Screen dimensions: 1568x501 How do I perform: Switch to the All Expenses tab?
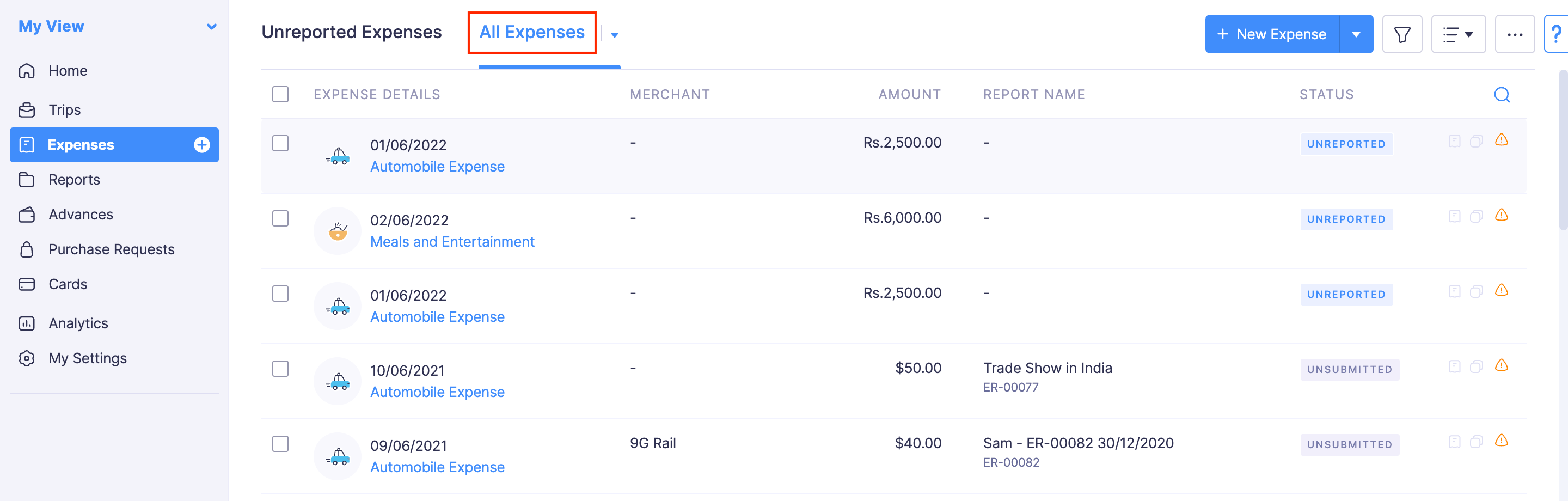(x=531, y=32)
